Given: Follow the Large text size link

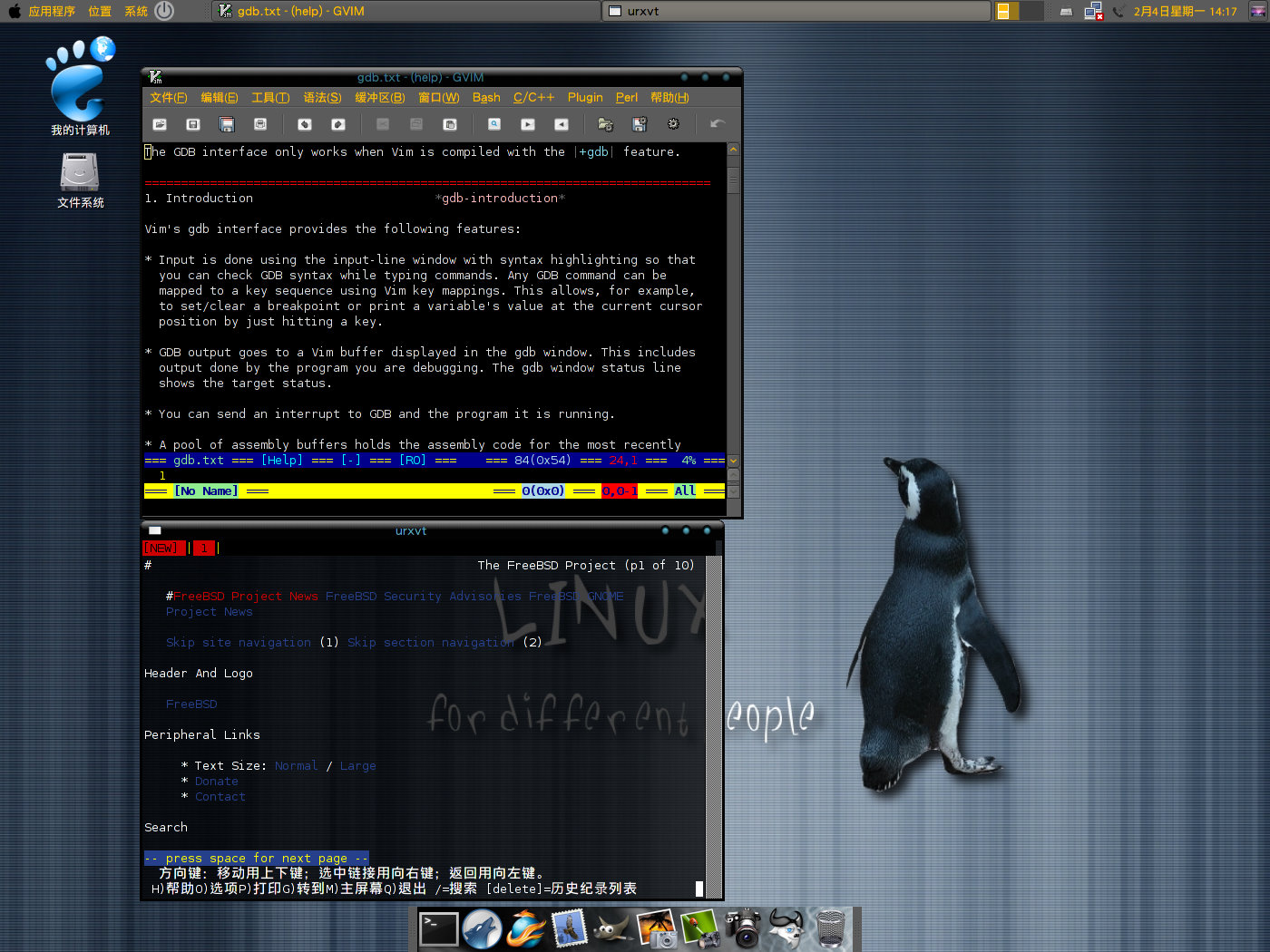Looking at the screenshot, I should tap(358, 766).
